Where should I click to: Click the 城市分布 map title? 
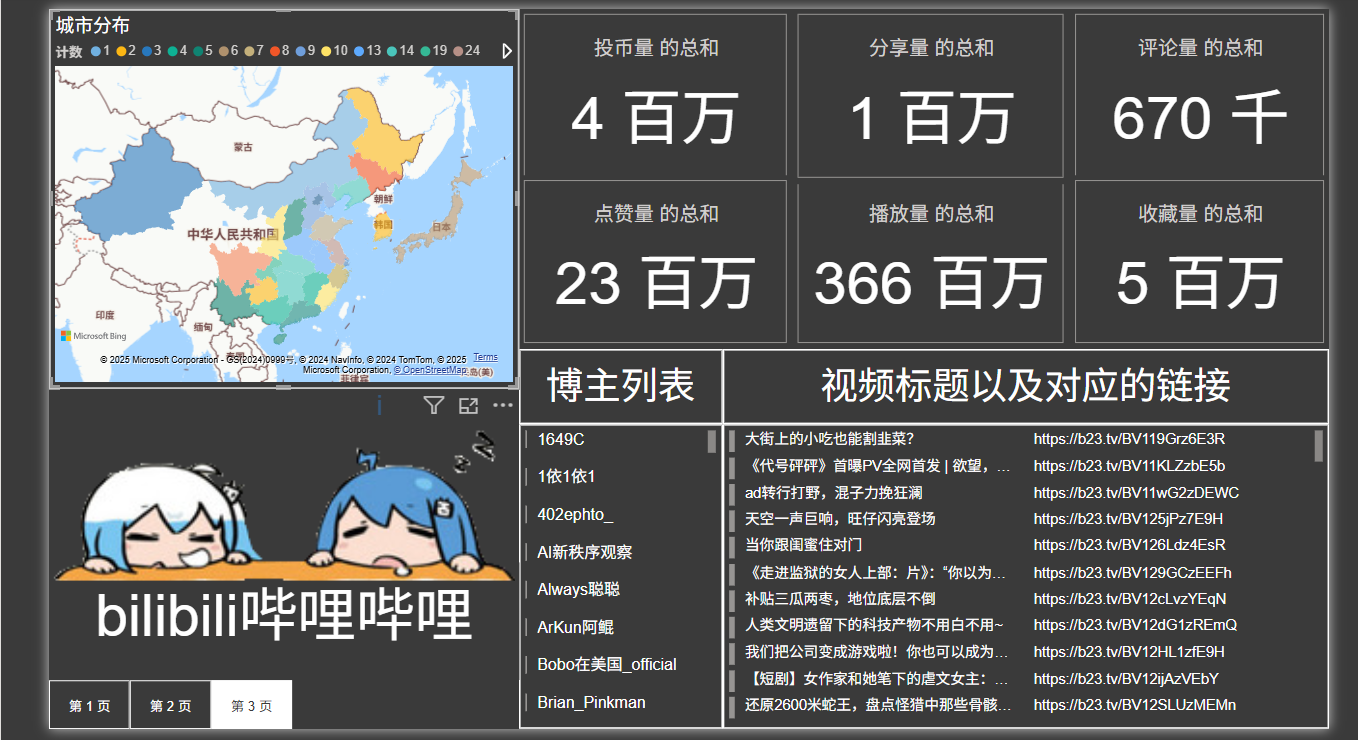click(x=92, y=26)
